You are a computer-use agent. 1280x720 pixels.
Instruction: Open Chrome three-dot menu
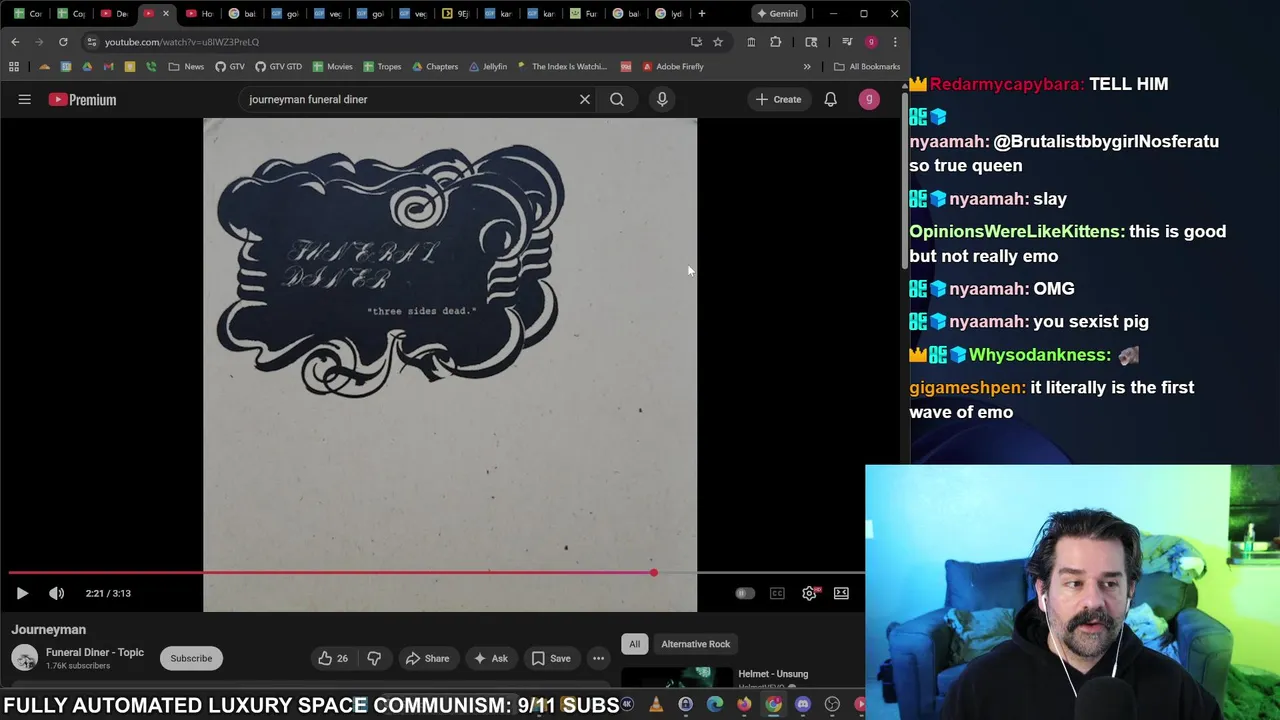[895, 42]
